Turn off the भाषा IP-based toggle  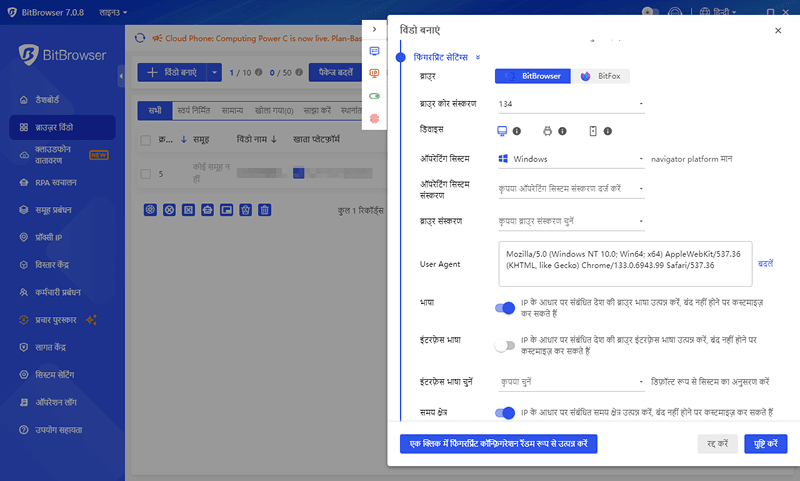(505, 308)
